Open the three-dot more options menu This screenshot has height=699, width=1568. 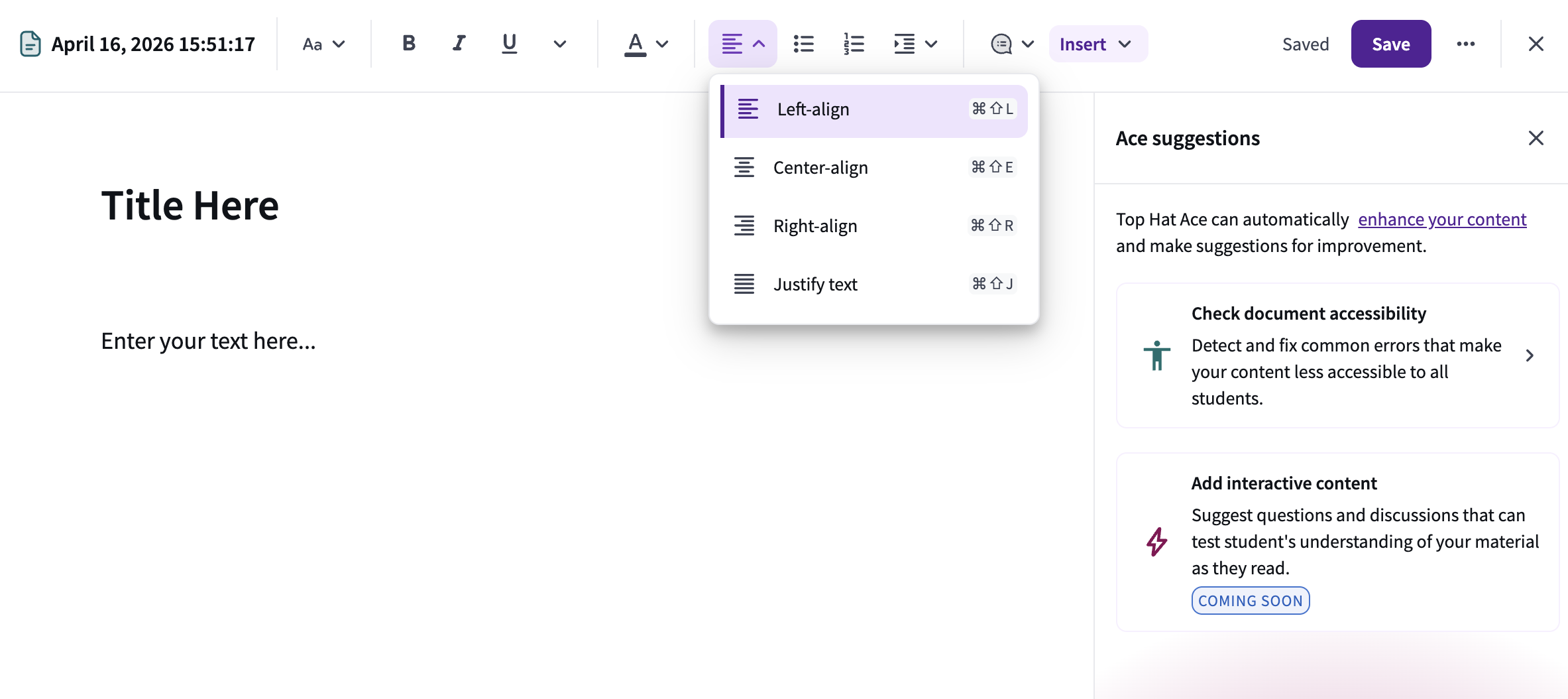coord(1465,44)
